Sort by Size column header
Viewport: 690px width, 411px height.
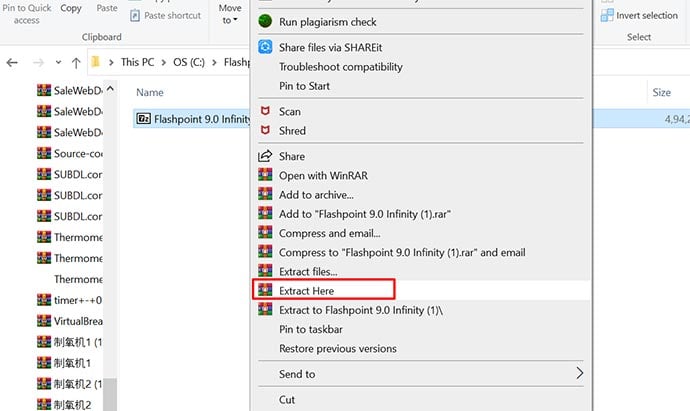pyautogui.click(x=661, y=92)
